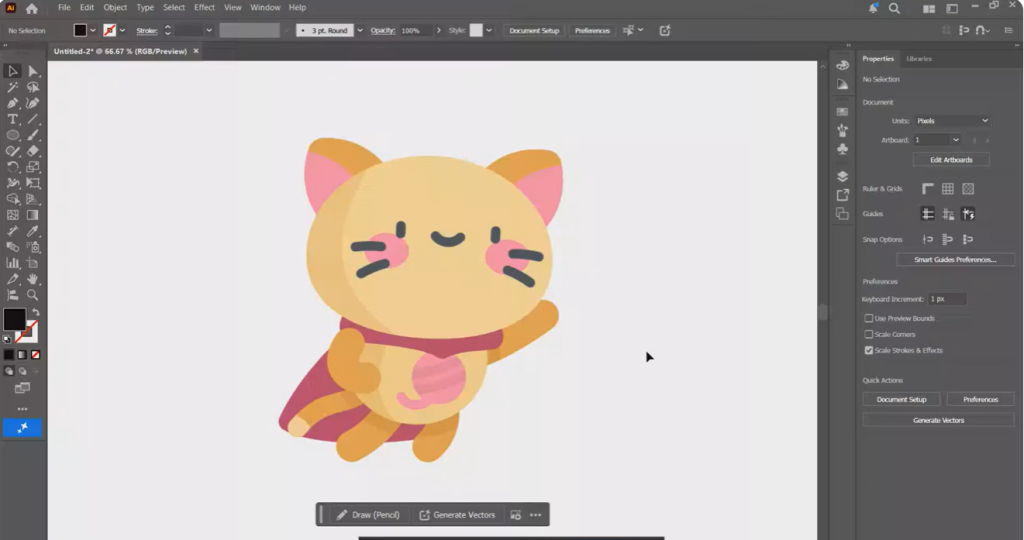The width and height of the screenshot is (1024, 540).
Task: Select the Ellipse tool
Action: coord(12,135)
